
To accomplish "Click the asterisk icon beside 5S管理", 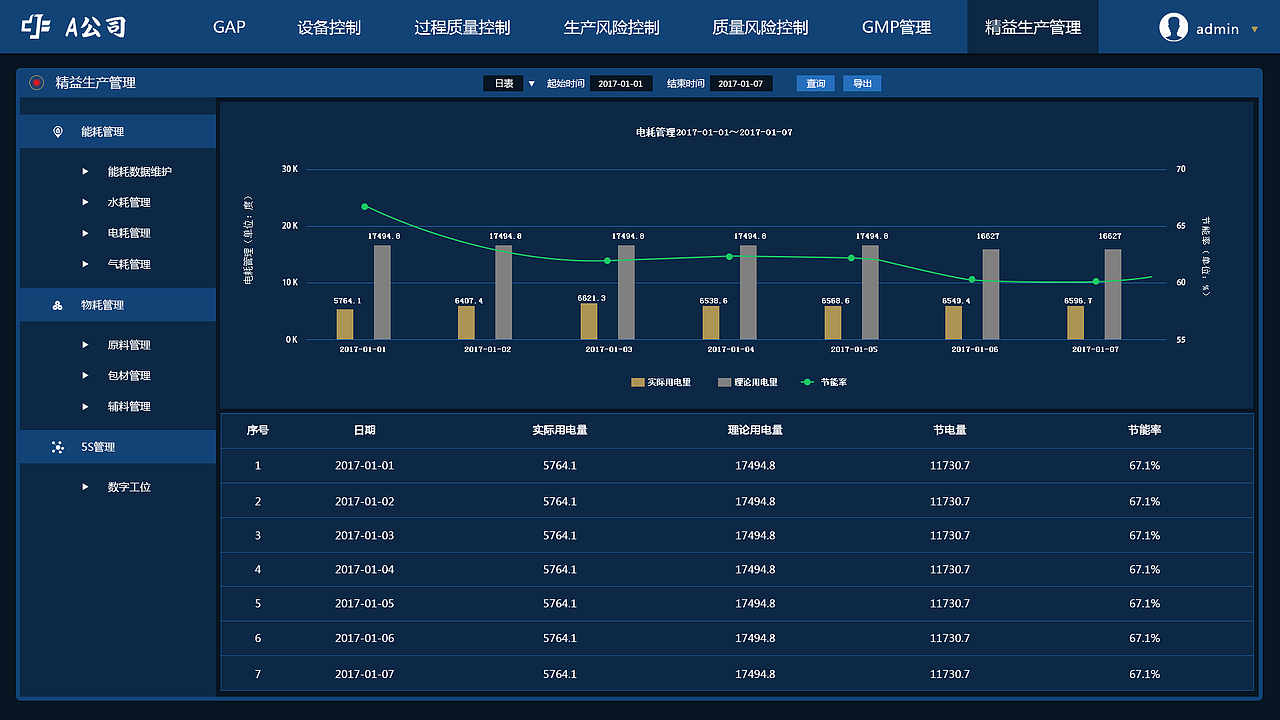I will click(x=58, y=447).
